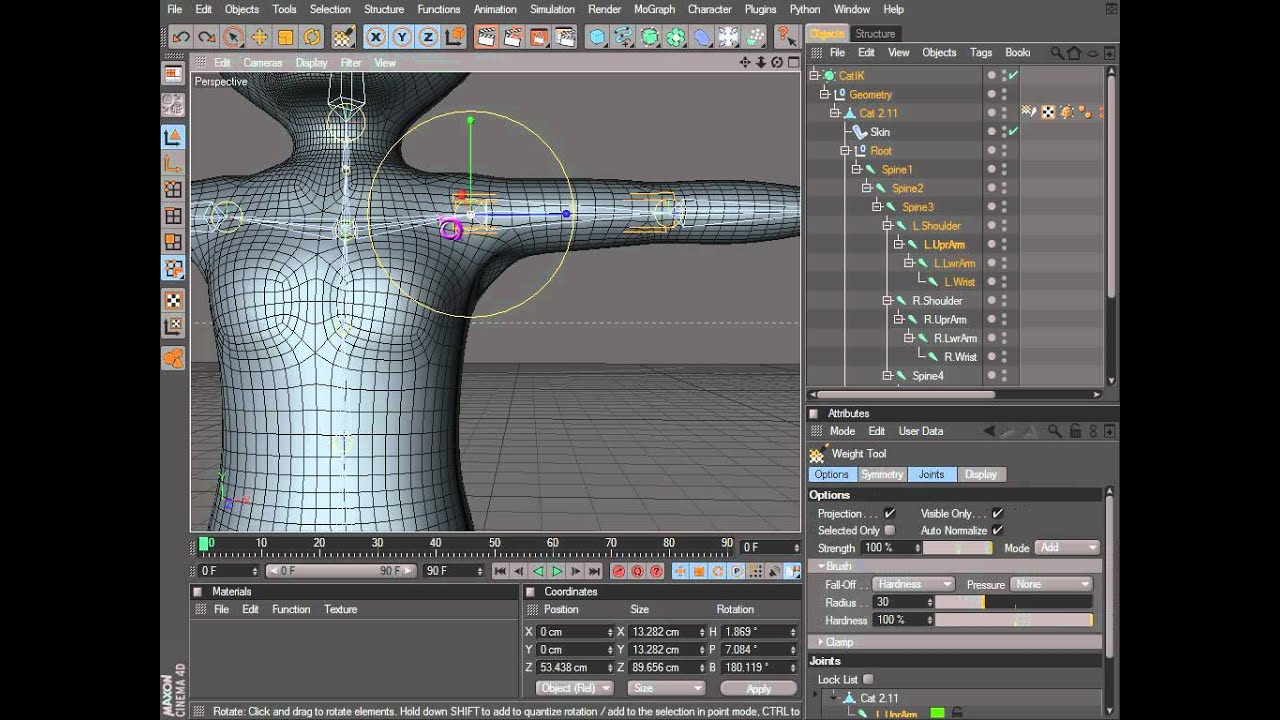Viewport: 1280px width, 720px height.
Task: Click the Undo arrow icon
Action: tap(181, 37)
